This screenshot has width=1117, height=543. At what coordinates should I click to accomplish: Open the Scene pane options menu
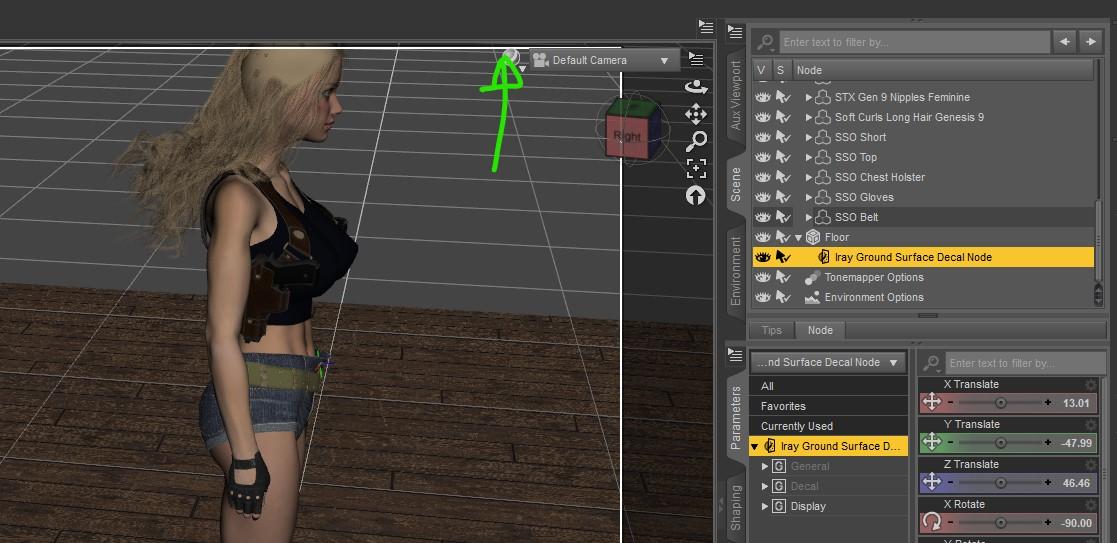pos(735,32)
